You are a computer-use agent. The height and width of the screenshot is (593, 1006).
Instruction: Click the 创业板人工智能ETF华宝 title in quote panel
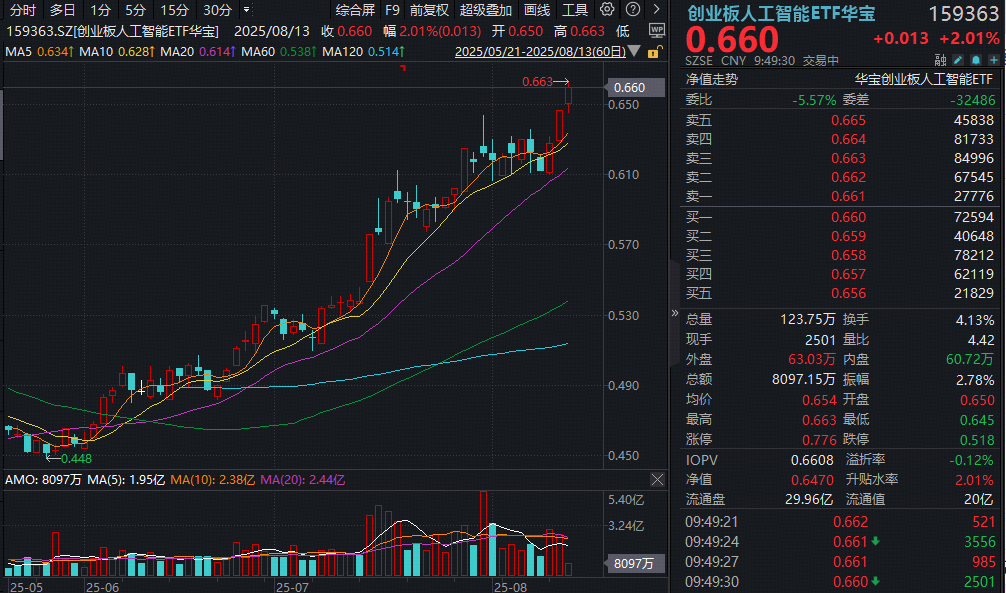pos(781,13)
